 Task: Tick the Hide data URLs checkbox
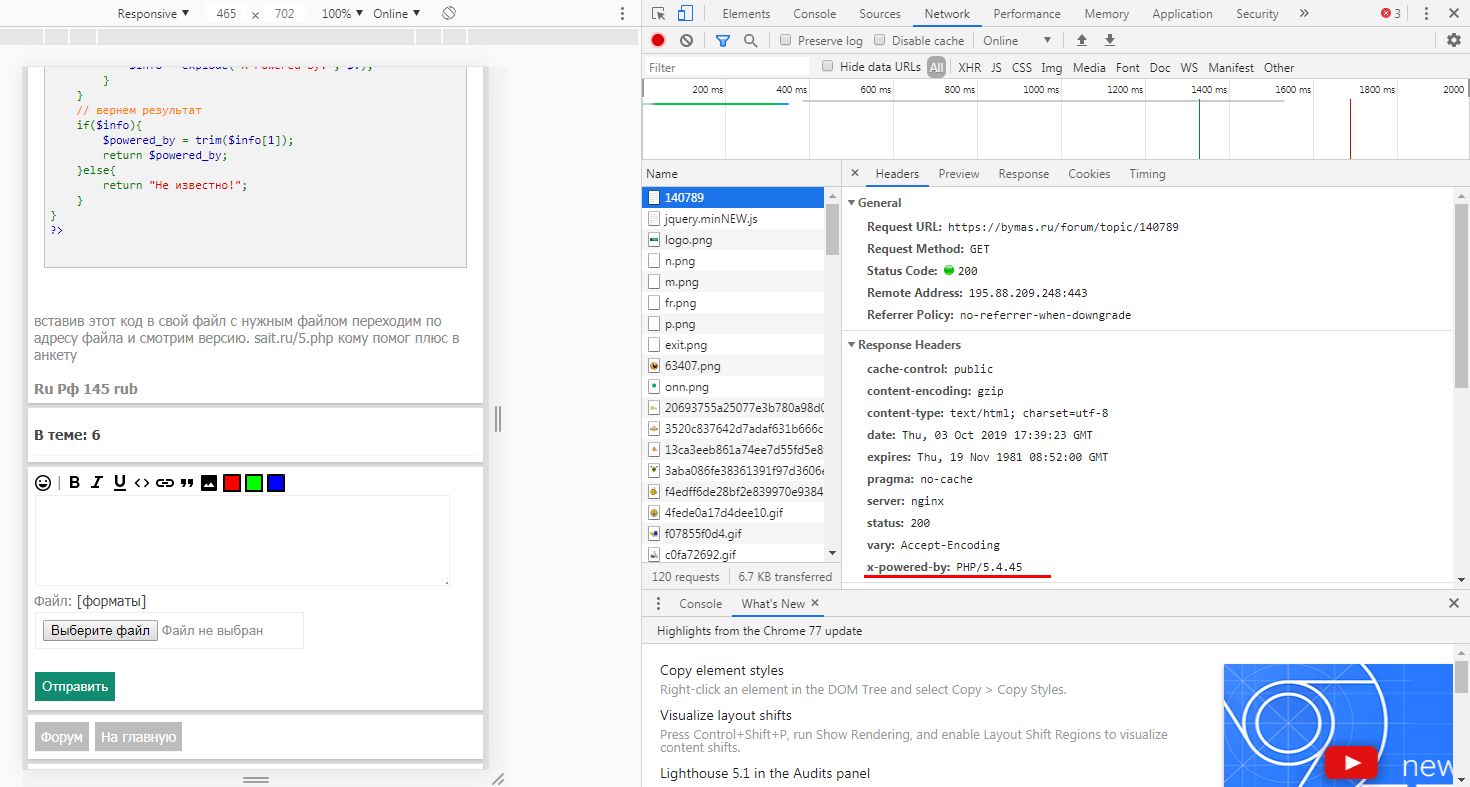pyautogui.click(x=827, y=67)
